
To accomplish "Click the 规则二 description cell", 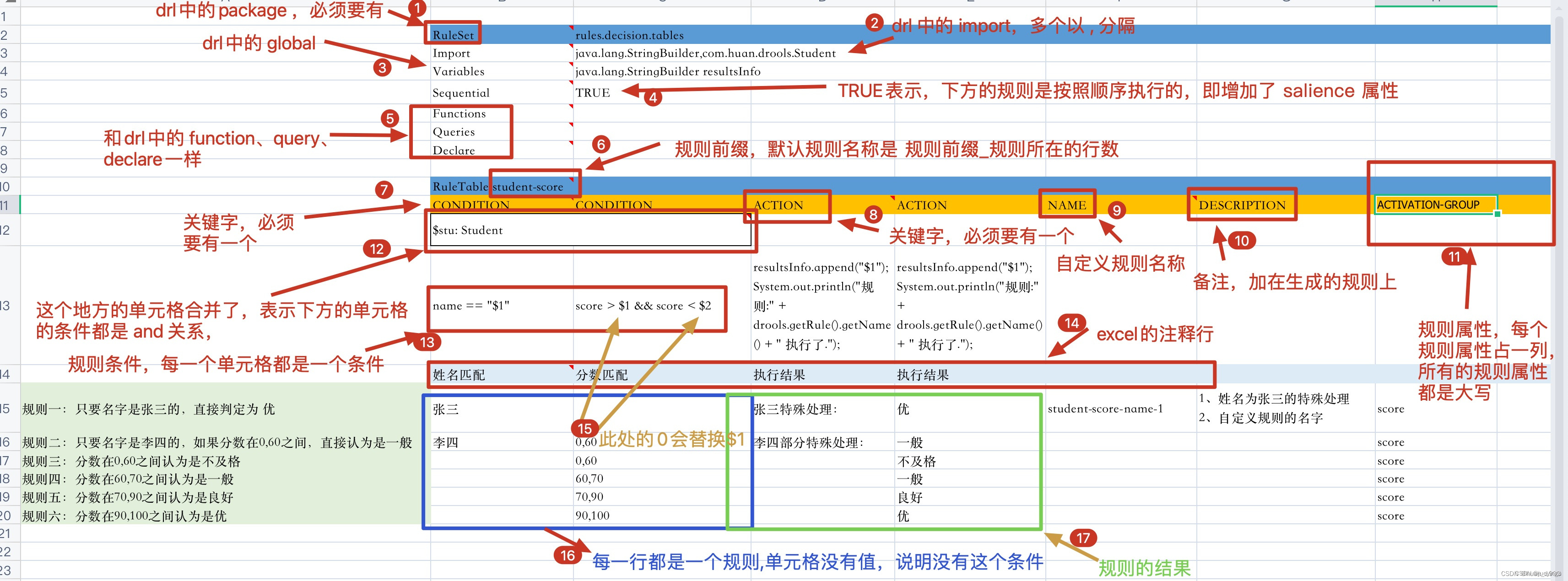I will pos(225,442).
